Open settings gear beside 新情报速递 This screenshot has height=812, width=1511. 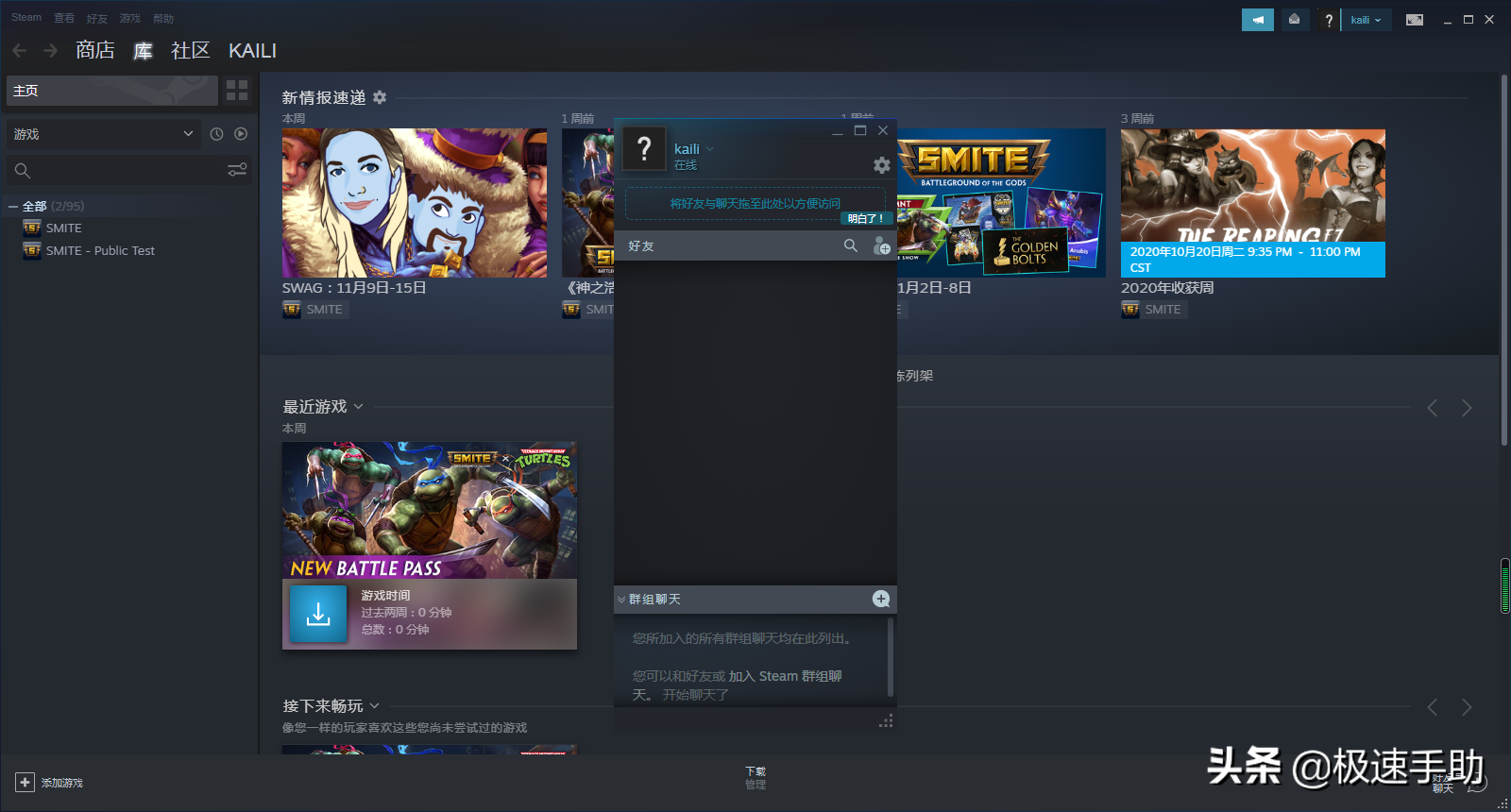point(380,97)
